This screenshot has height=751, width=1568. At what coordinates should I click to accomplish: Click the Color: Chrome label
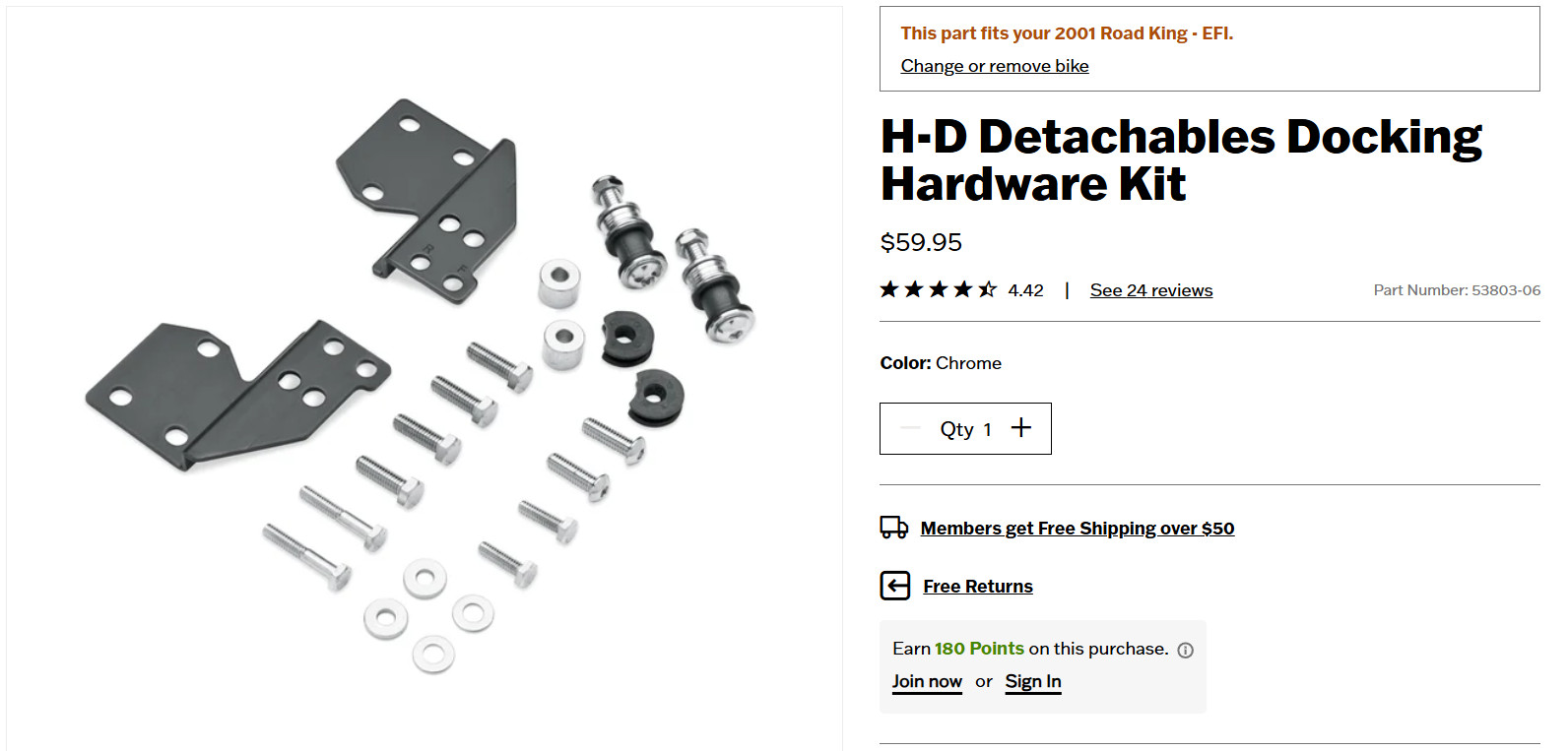coord(941,363)
